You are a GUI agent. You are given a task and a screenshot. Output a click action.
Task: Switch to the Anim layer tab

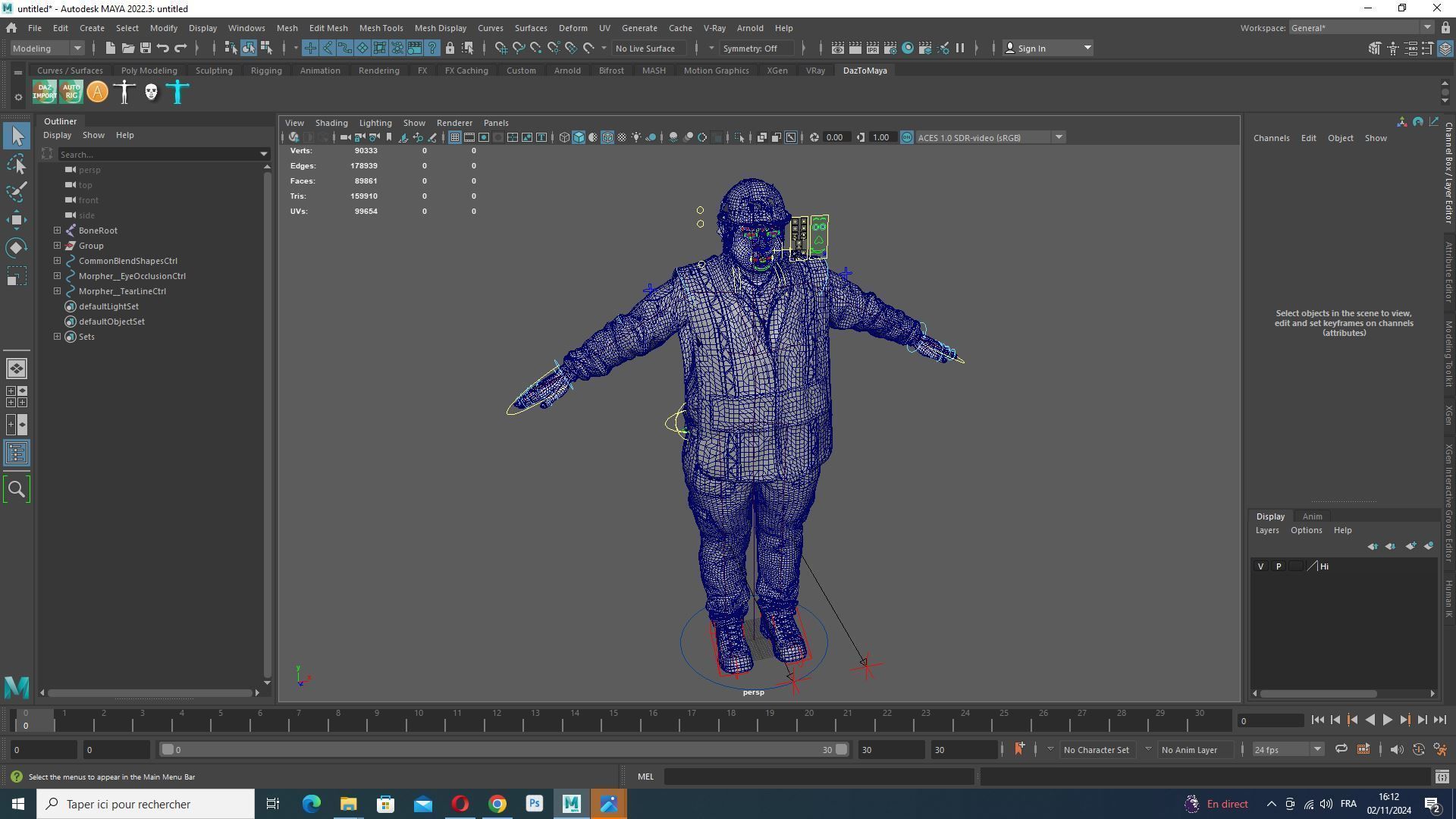tap(1312, 517)
